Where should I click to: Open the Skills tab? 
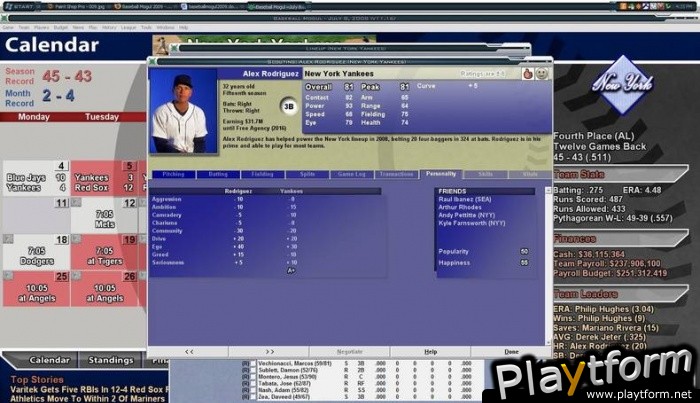pyautogui.click(x=486, y=174)
